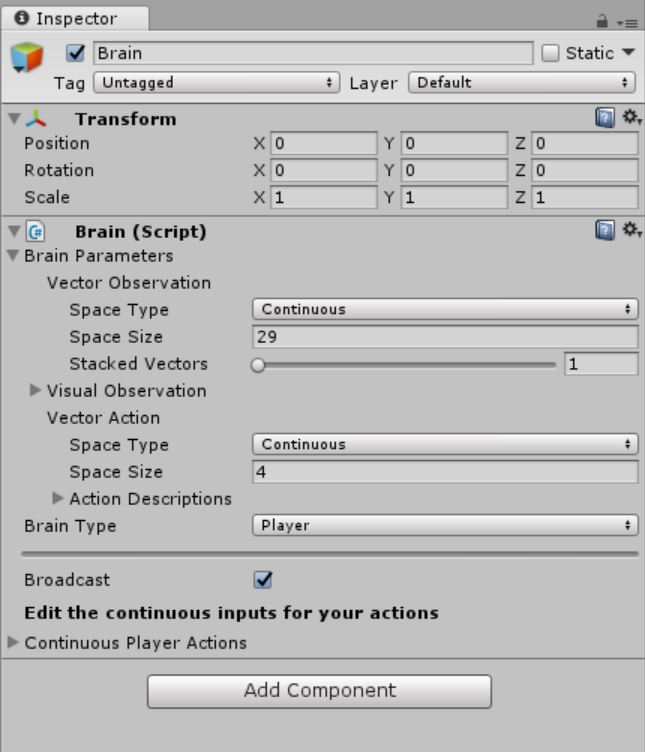This screenshot has height=752, width=645.
Task: Open Vector Action Space Type dropdown
Action: click(445, 444)
